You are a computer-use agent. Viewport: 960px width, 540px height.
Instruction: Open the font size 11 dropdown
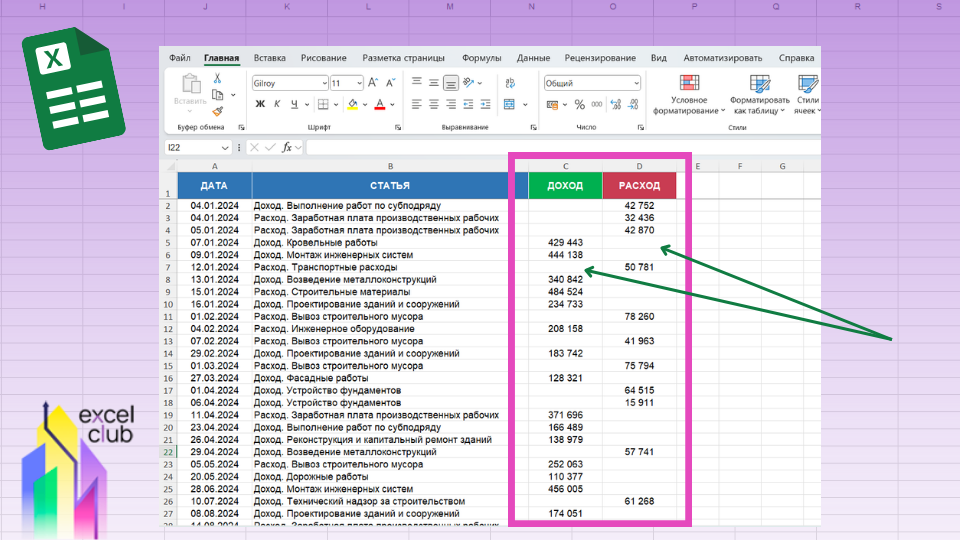coord(359,83)
